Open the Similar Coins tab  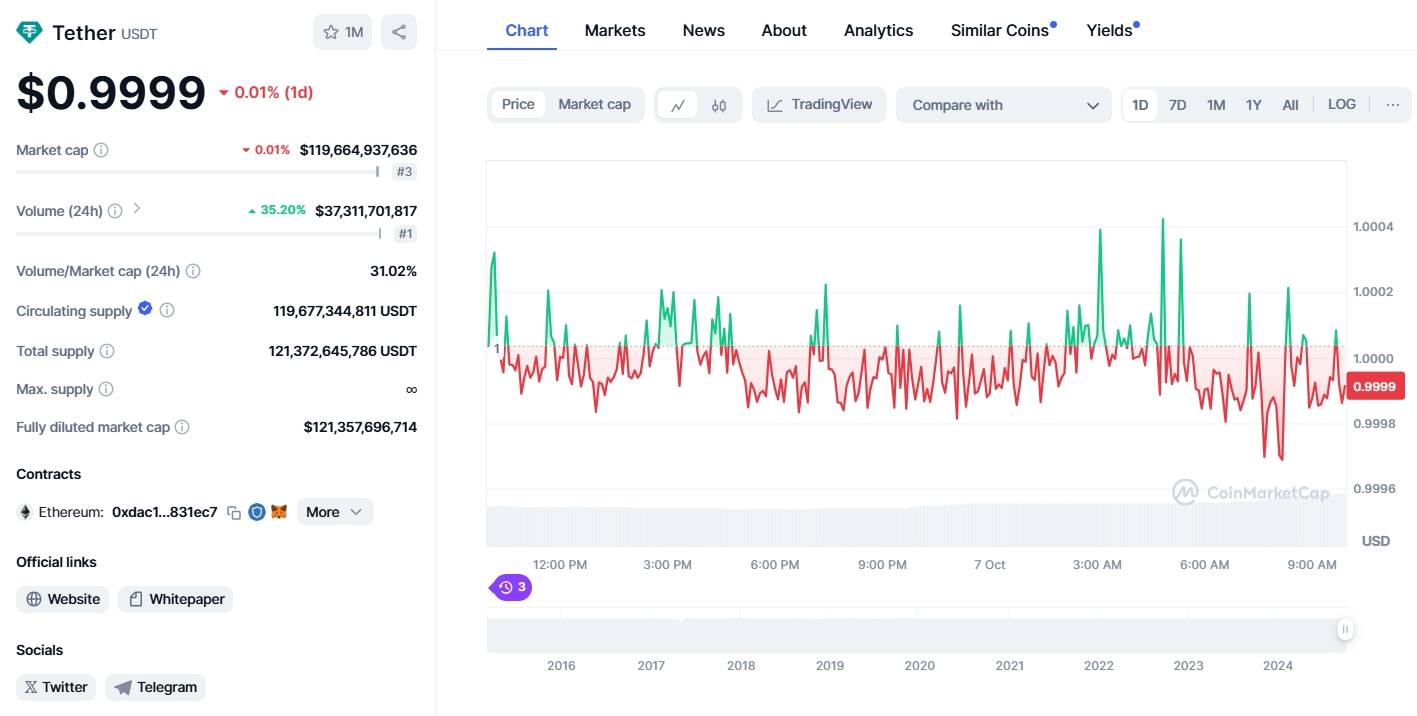pos(1003,30)
